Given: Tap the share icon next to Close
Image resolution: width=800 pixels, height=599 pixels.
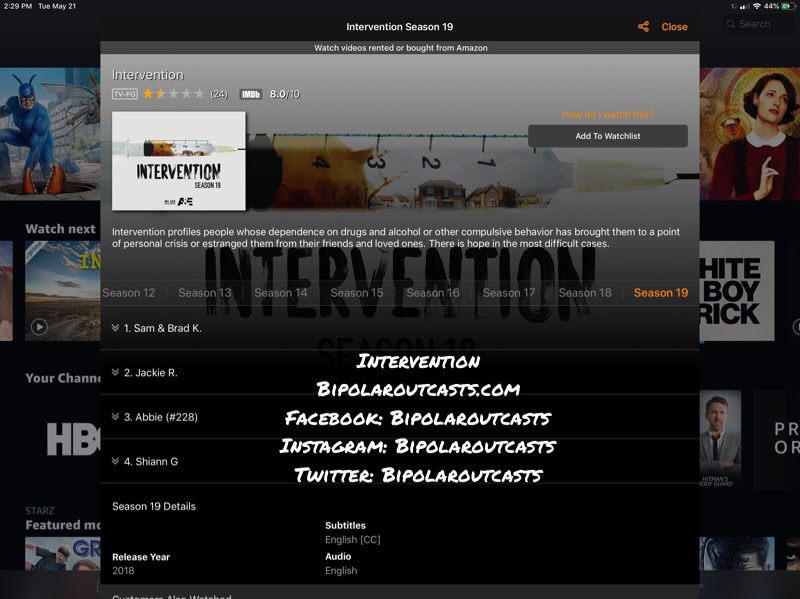Looking at the screenshot, I should click(643, 27).
